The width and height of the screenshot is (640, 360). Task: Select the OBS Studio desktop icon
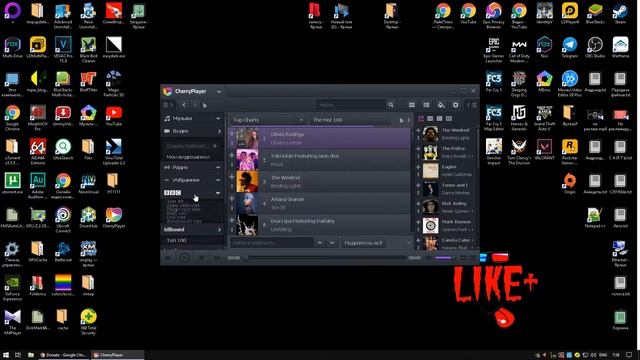[x=595, y=47]
